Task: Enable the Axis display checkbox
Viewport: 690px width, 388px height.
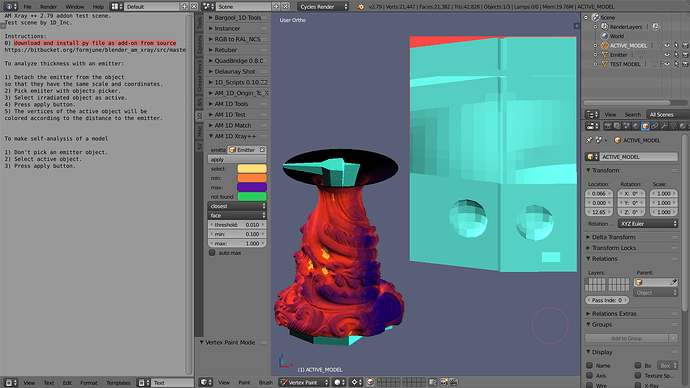Action: [590, 375]
